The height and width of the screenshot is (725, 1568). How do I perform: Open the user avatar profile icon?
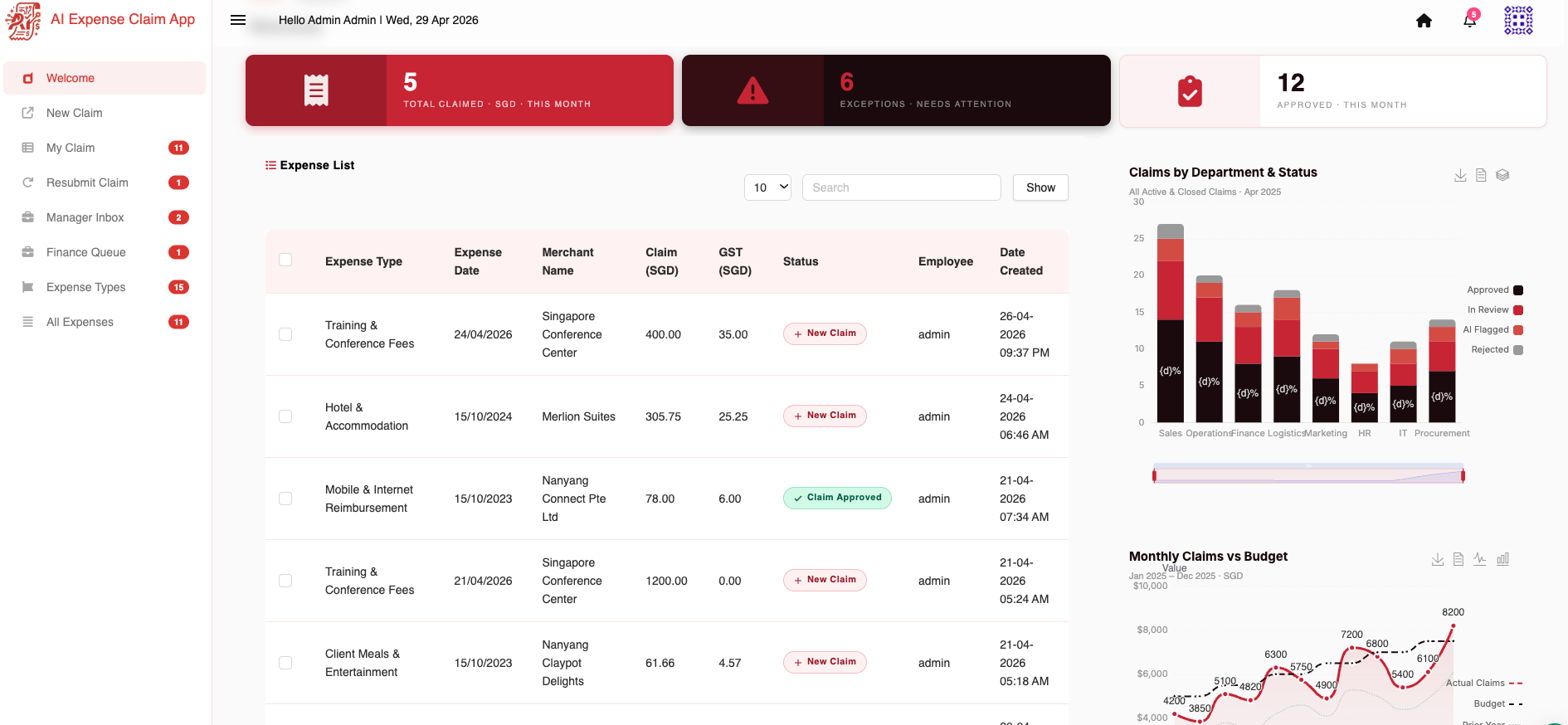coord(1518,20)
